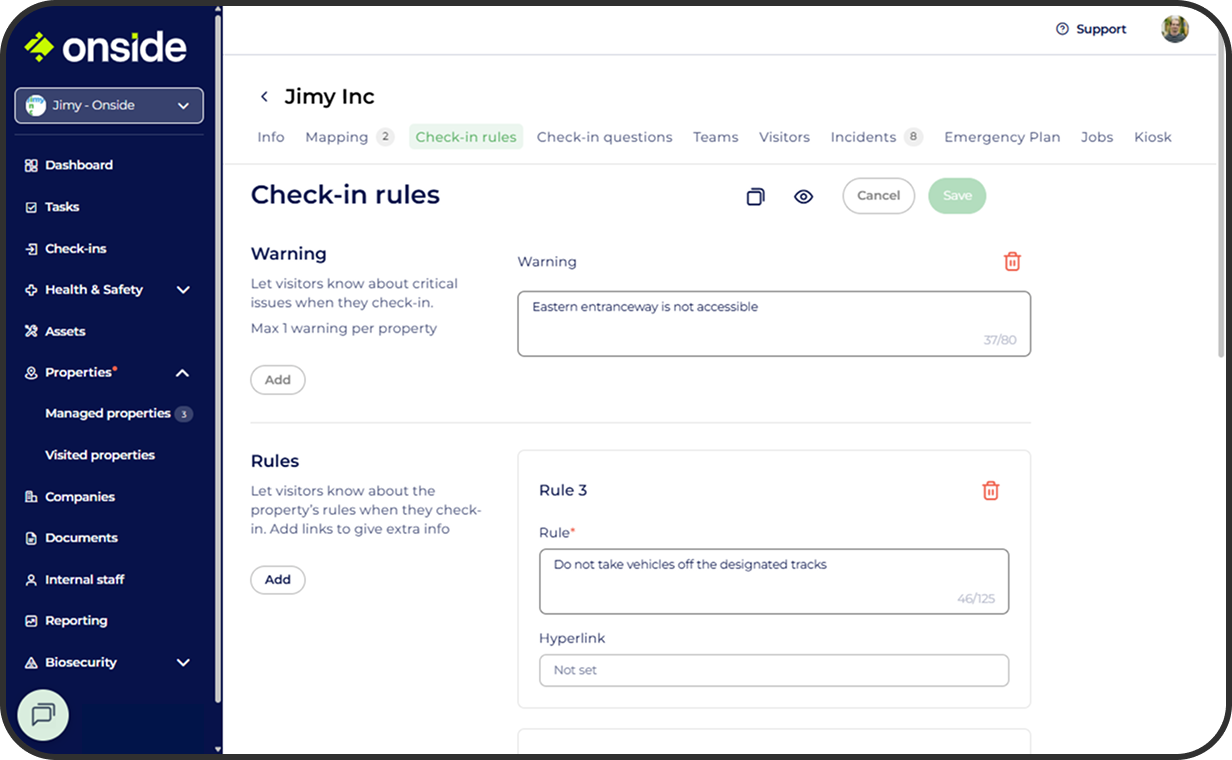Open the Kiosk tab
This screenshot has height=760, width=1232.
click(1153, 137)
